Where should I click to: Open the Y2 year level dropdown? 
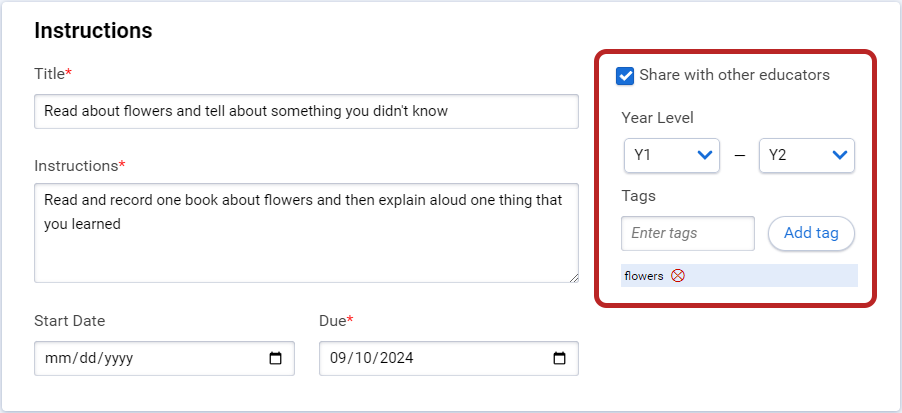coord(807,155)
